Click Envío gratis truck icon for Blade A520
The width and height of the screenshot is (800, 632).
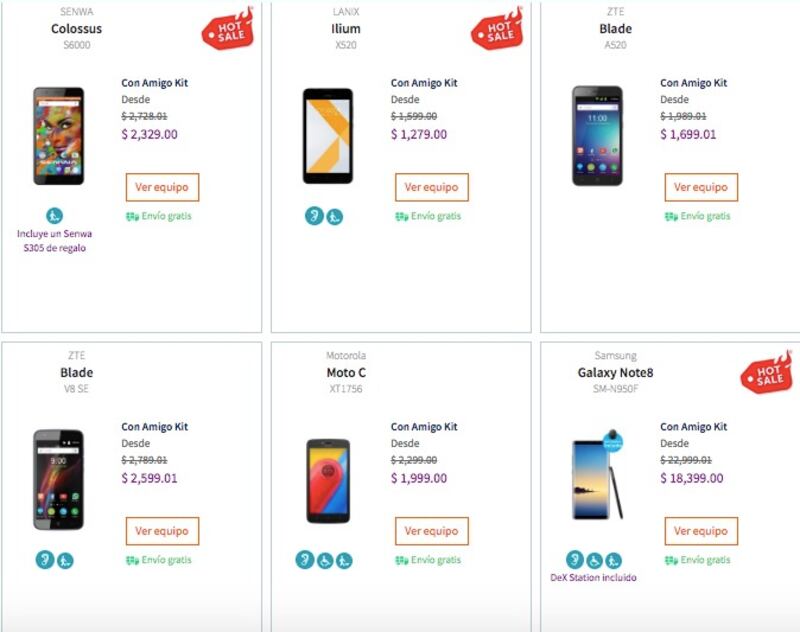(x=671, y=216)
